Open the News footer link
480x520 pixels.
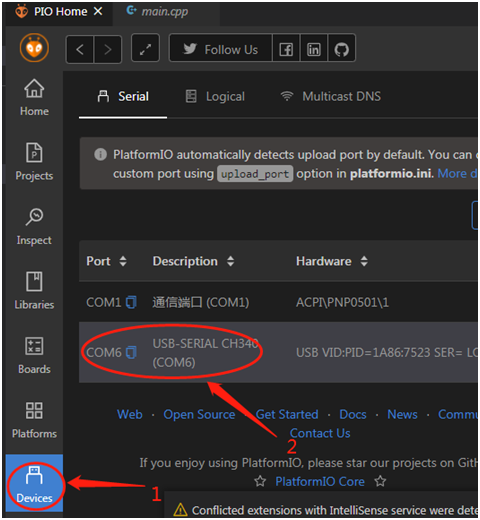pos(402,414)
